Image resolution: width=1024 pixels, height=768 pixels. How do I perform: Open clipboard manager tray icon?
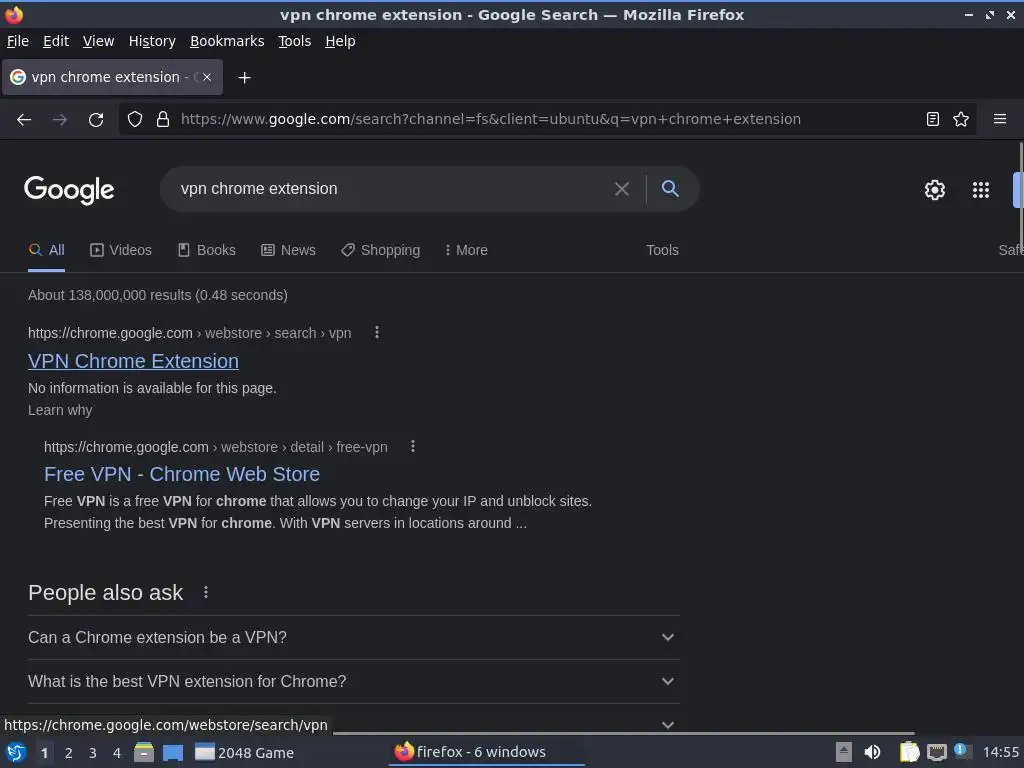click(x=909, y=752)
